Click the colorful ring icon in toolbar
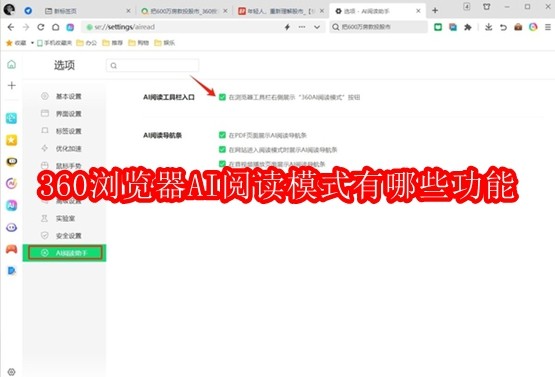This screenshot has height=377, width=555. point(533,27)
